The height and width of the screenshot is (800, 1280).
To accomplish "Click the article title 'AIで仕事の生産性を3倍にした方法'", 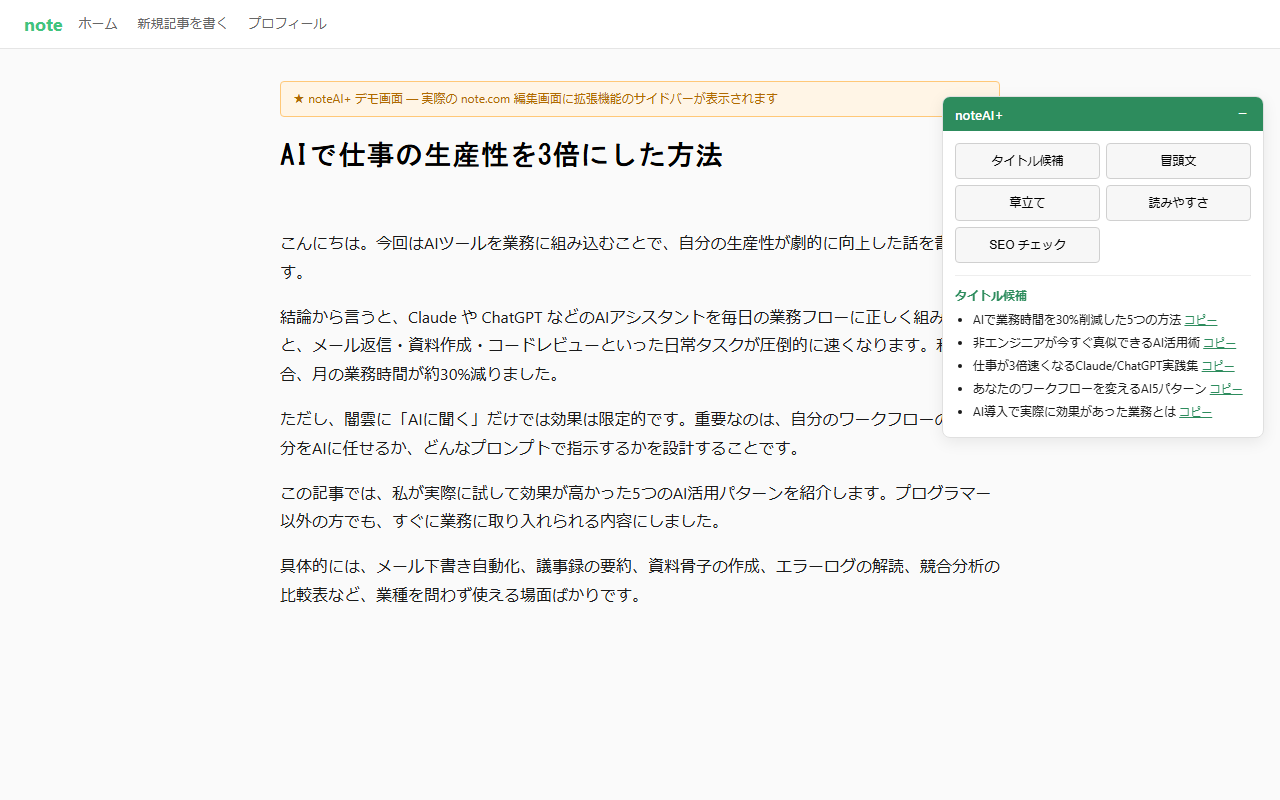I will click(501, 156).
